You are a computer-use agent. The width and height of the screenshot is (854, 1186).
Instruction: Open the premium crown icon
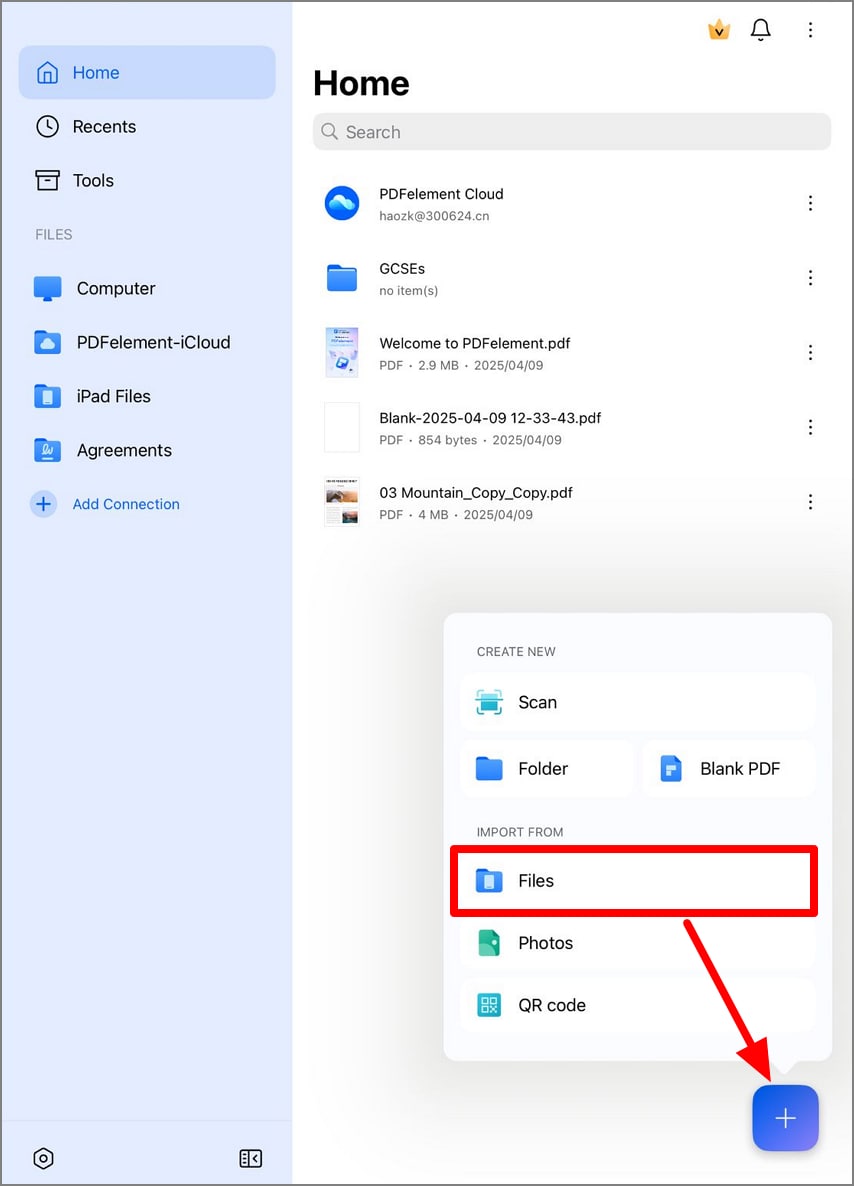[719, 29]
